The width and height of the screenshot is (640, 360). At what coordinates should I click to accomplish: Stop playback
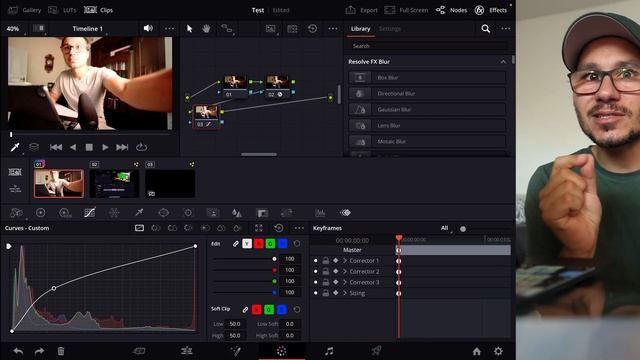89,147
